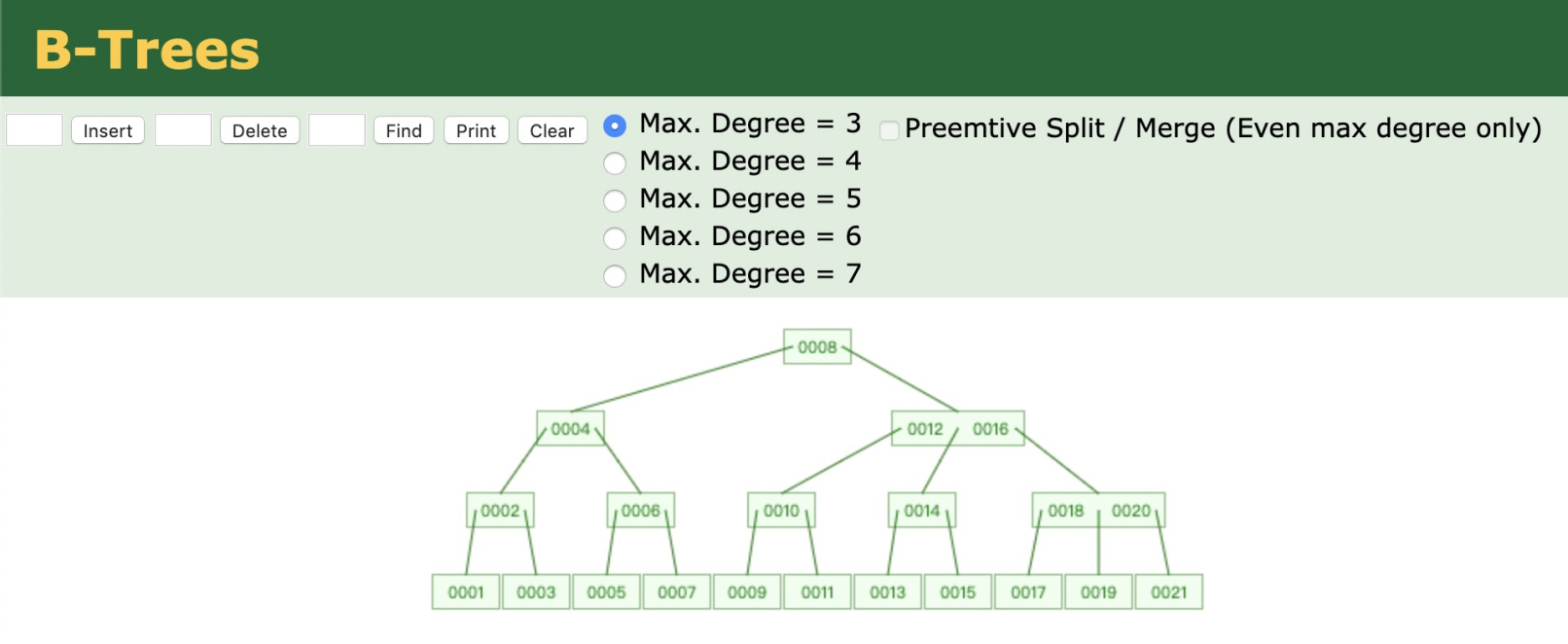The image size is (1568, 644).
Task: Click the B-Trees page title
Action: coord(147,50)
